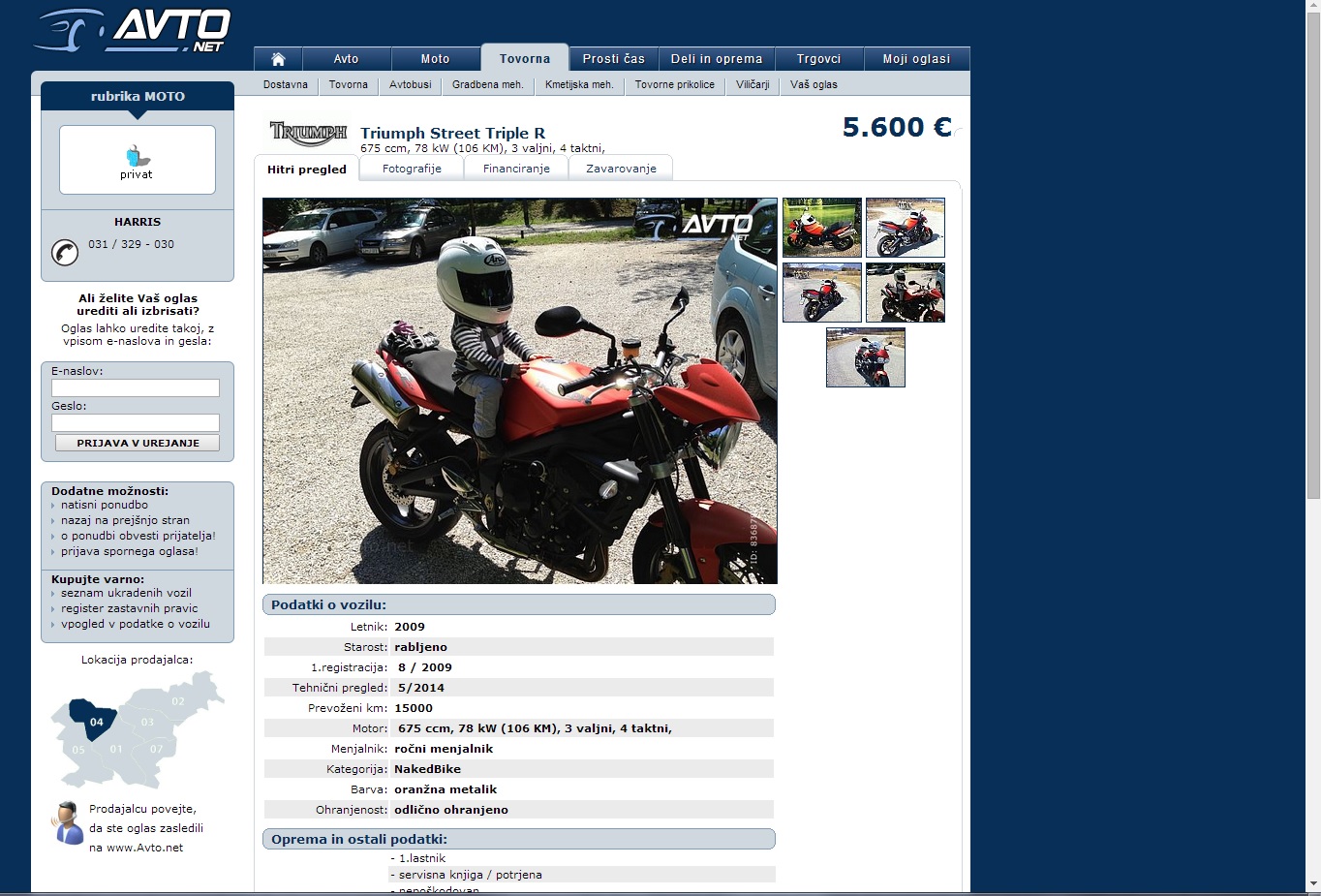
Task: Open middle-left thumbnail of bike on road
Action: tap(822, 293)
